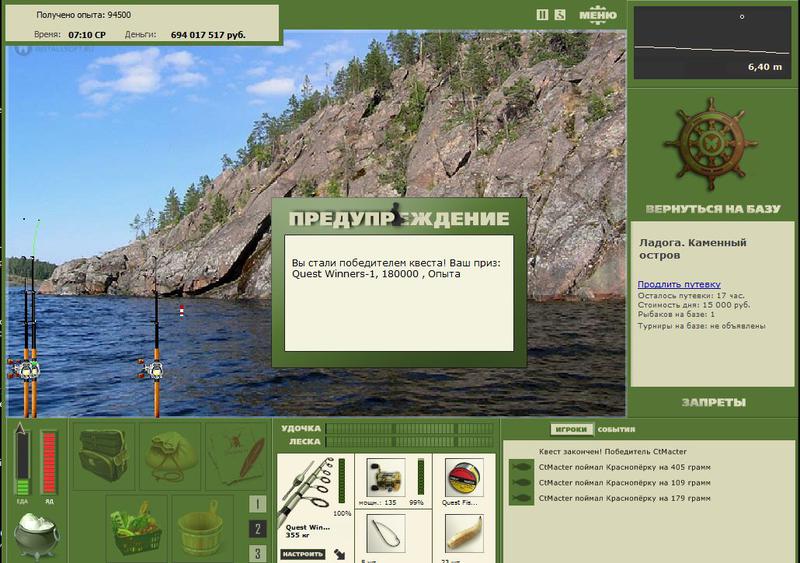Click the rod durability bar at 100%

342,481
